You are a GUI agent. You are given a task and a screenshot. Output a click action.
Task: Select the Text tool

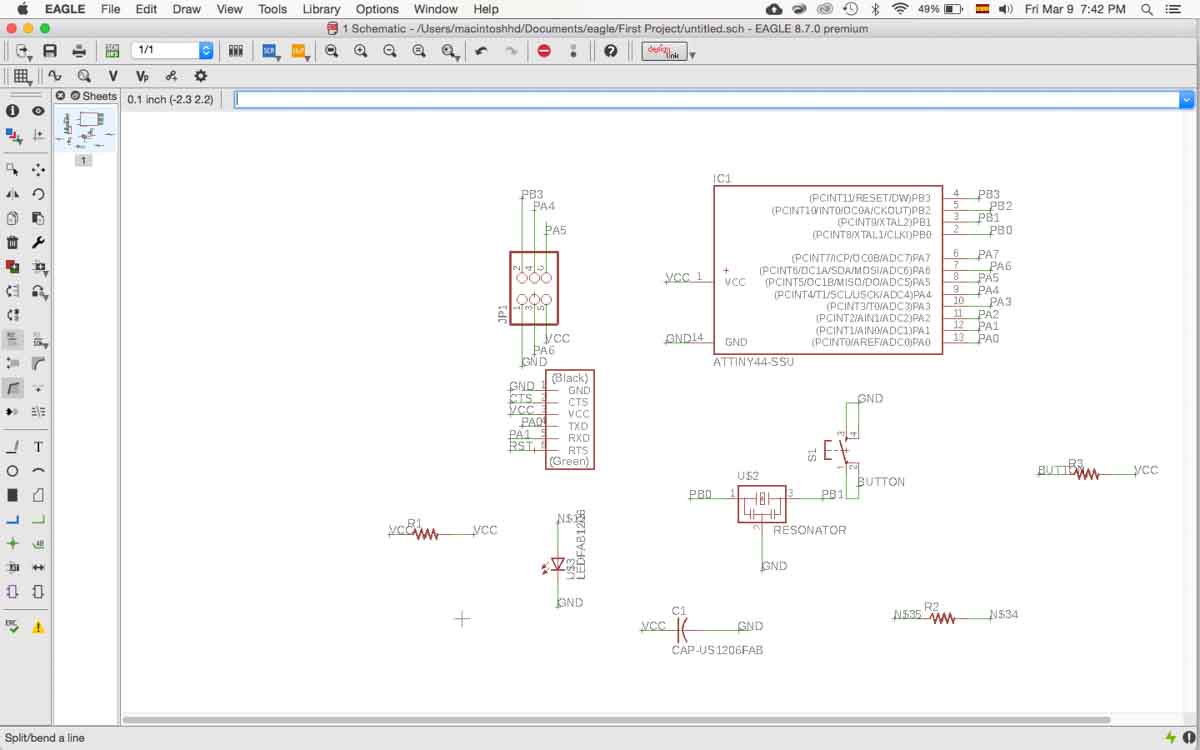pyautogui.click(x=38, y=447)
